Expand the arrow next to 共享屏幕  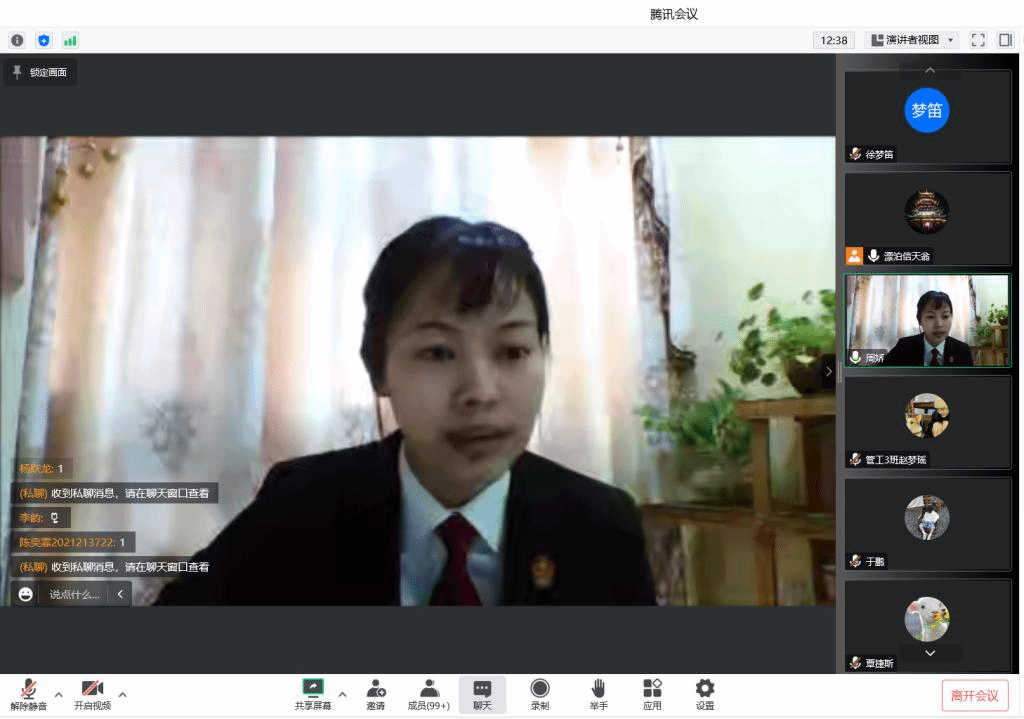click(x=342, y=694)
